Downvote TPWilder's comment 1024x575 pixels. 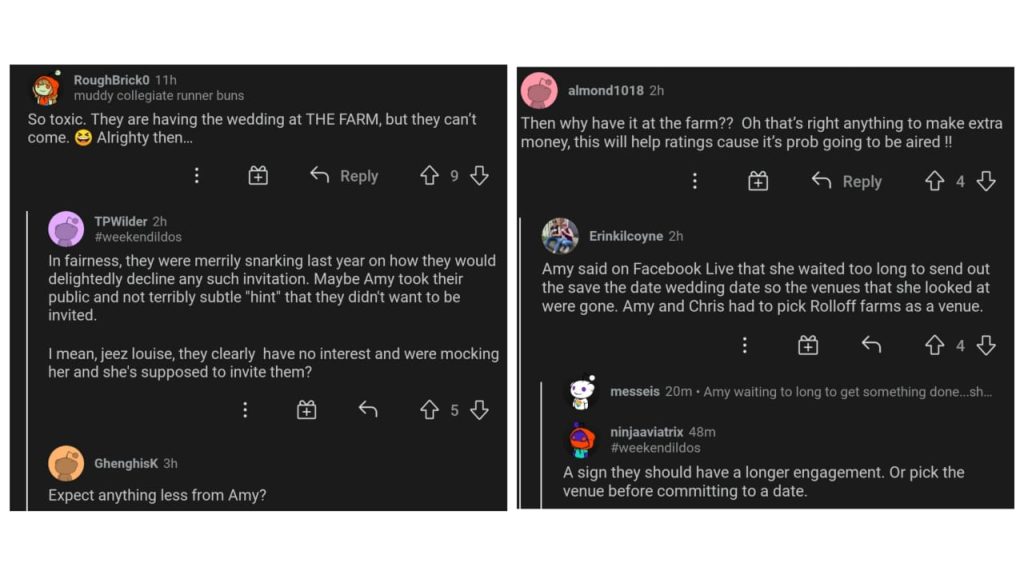click(479, 410)
